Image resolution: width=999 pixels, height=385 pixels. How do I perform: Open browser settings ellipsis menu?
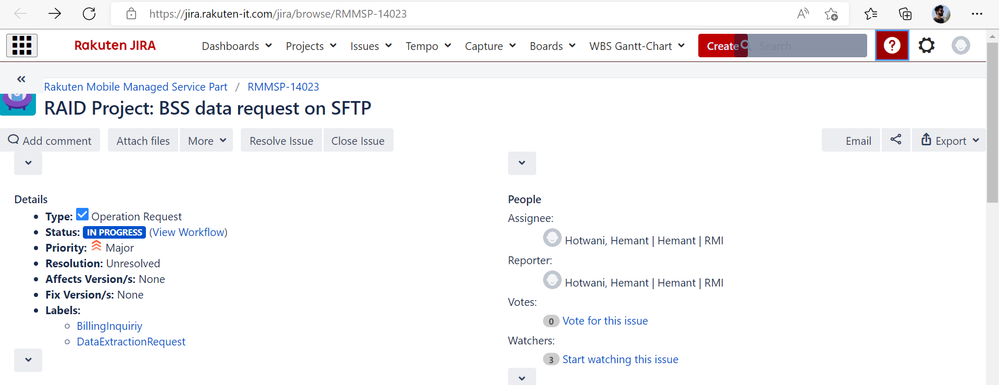tap(977, 13)
